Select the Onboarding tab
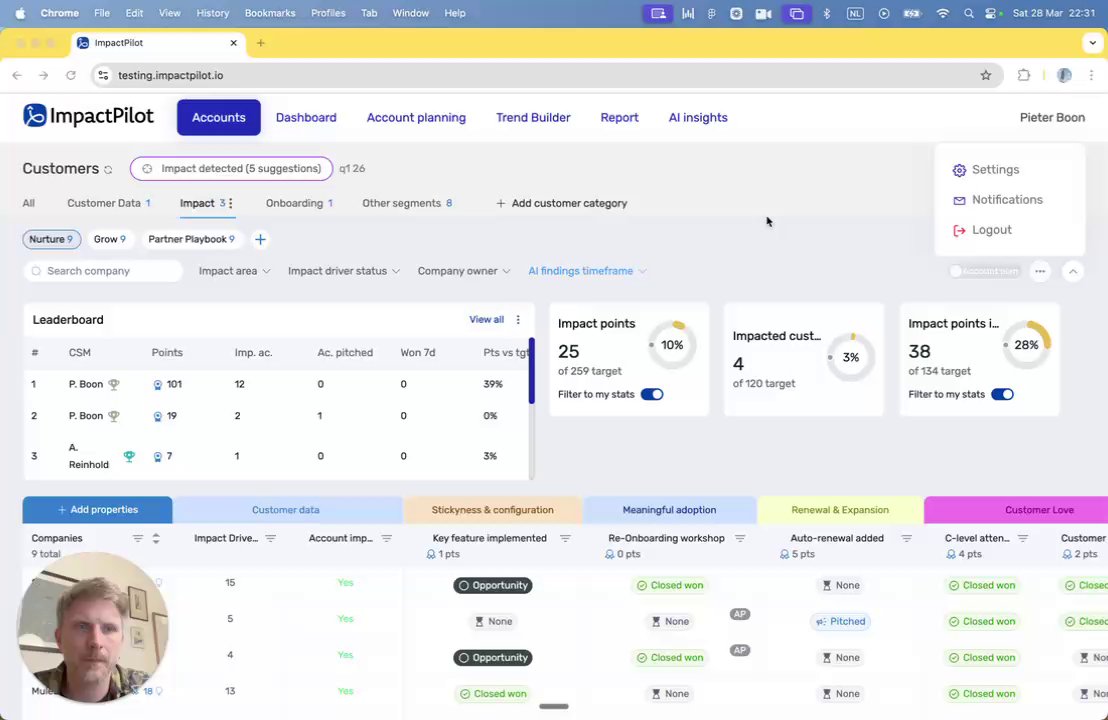This screenshot has width=1108, height=720. [299, 203]
